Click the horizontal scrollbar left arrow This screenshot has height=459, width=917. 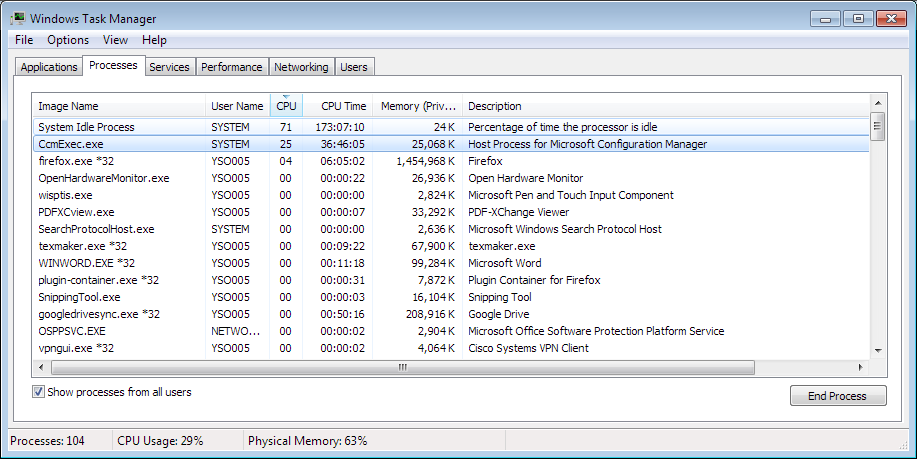click(x=41, y=367)
